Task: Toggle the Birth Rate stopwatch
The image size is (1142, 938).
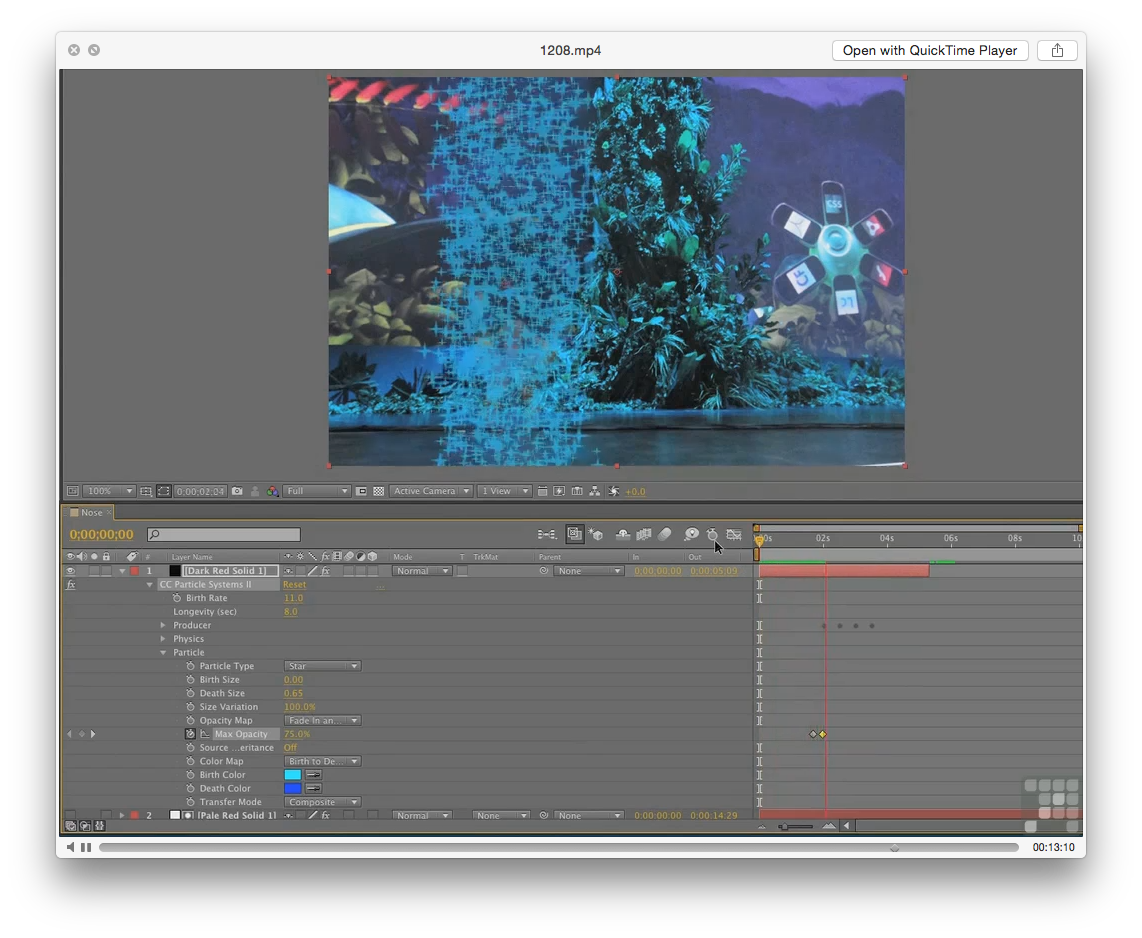Action: pos(177,598)
